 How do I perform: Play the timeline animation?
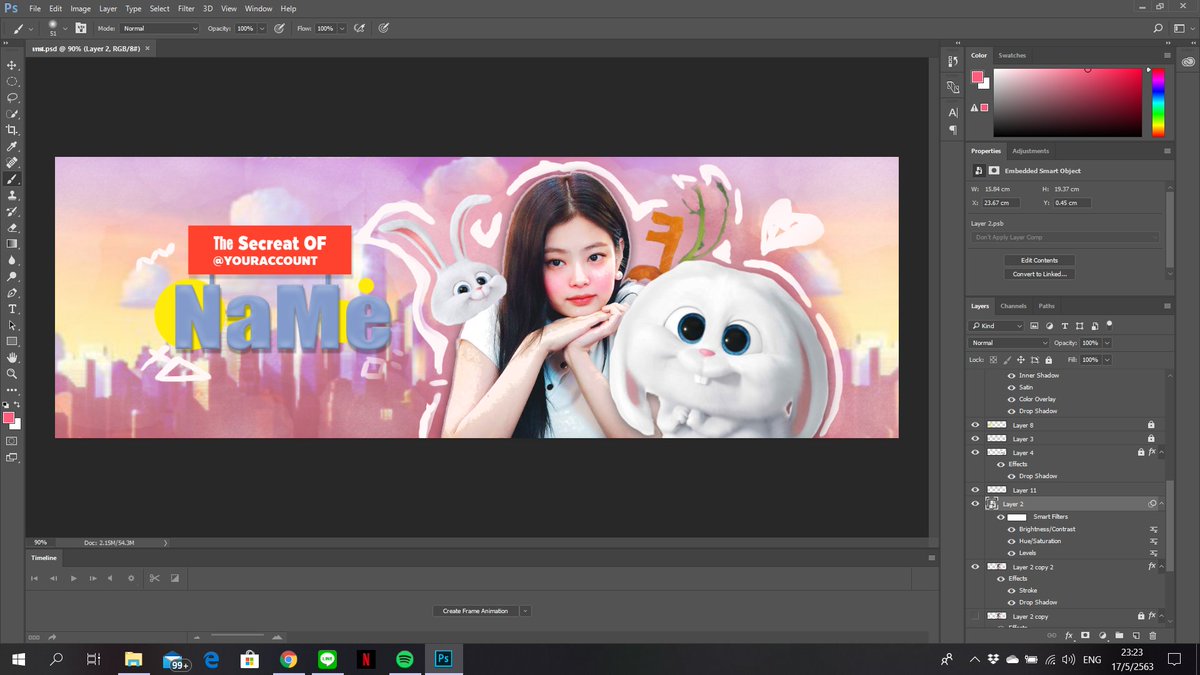(73, 578)
